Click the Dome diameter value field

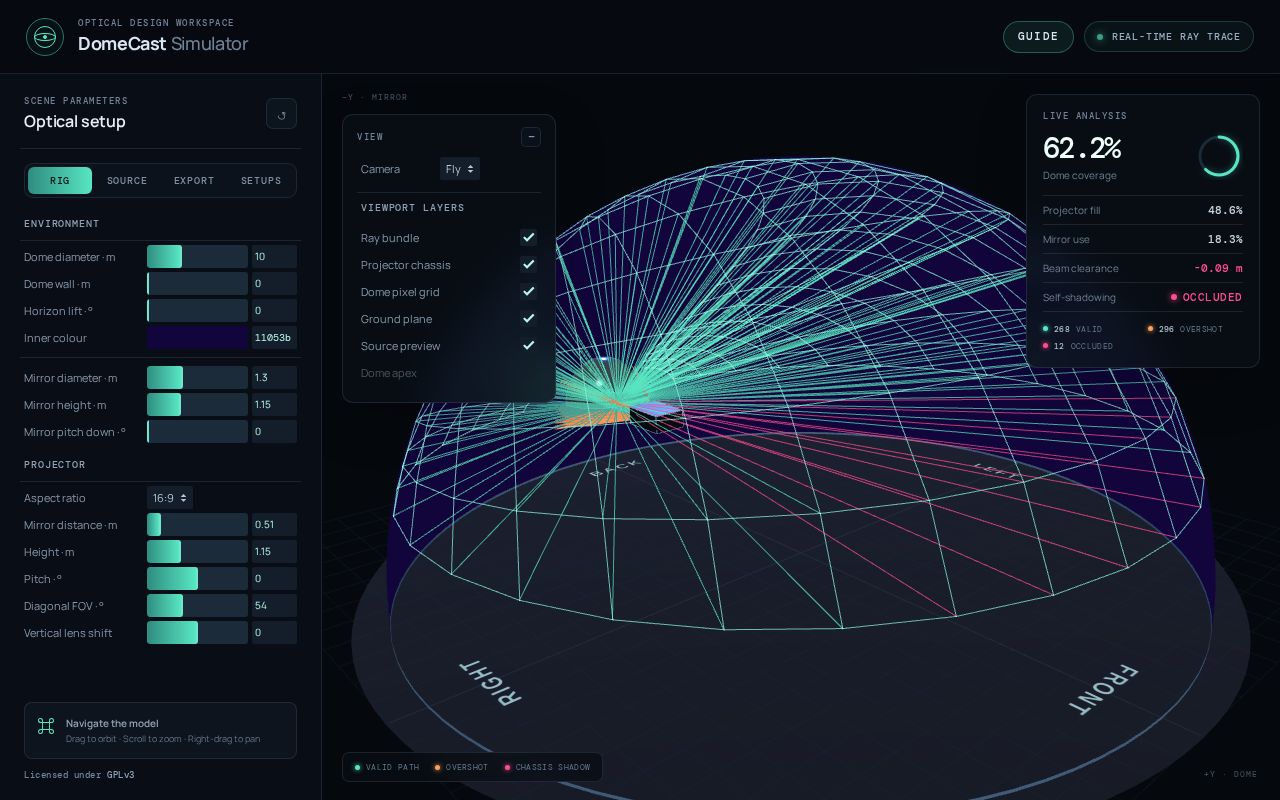274,257
